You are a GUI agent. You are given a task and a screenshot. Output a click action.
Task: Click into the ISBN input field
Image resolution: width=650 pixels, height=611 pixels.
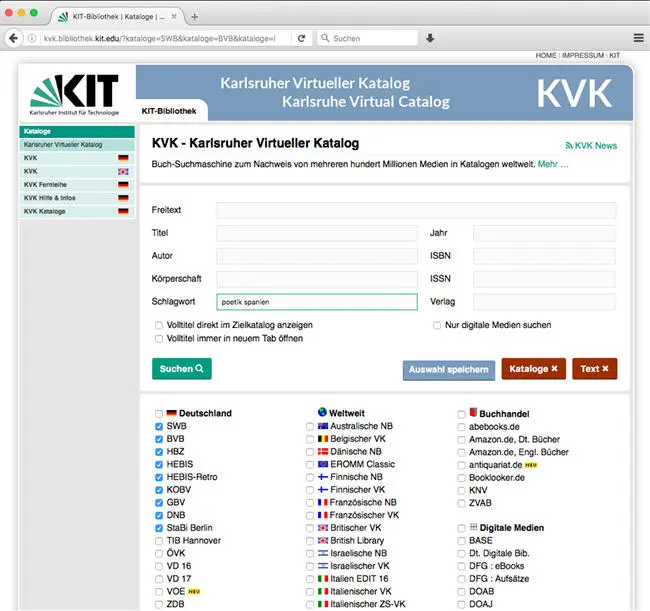544,256
